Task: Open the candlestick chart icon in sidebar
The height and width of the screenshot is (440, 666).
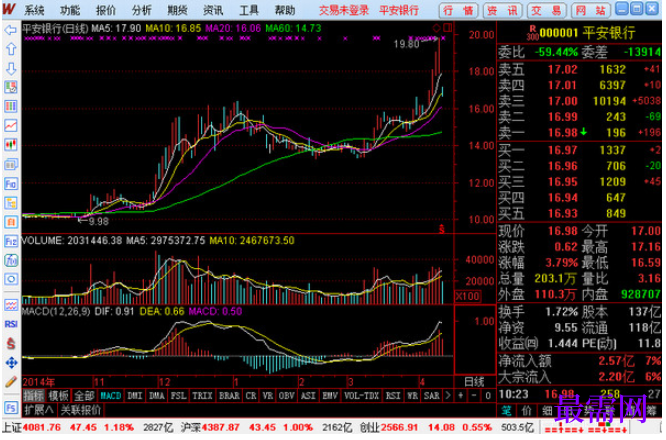Action: [x=10, y=145]
